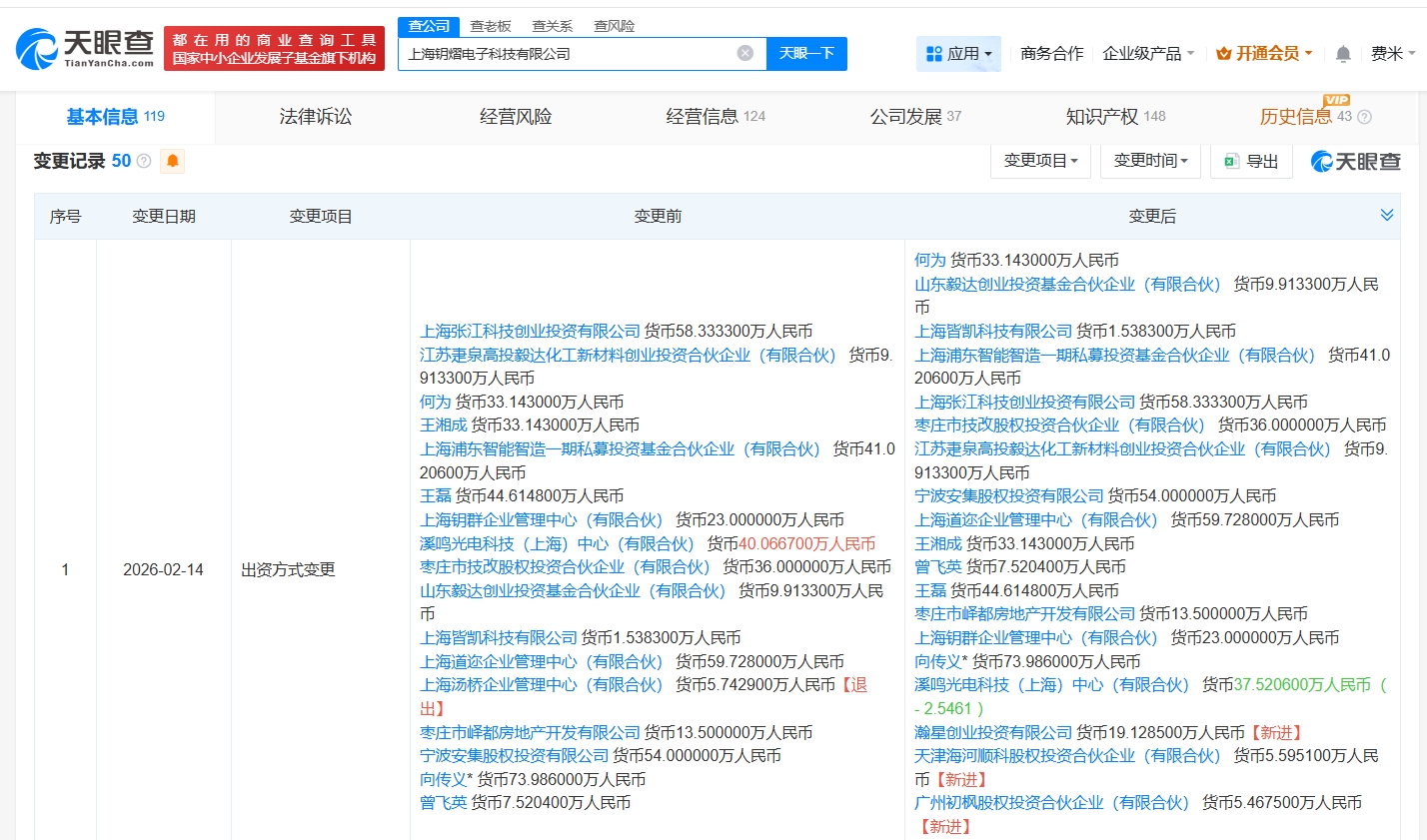
Task: Open 上海张江科技创业投资有限公司 link in 变更前 column
Action: pos(530,332)
